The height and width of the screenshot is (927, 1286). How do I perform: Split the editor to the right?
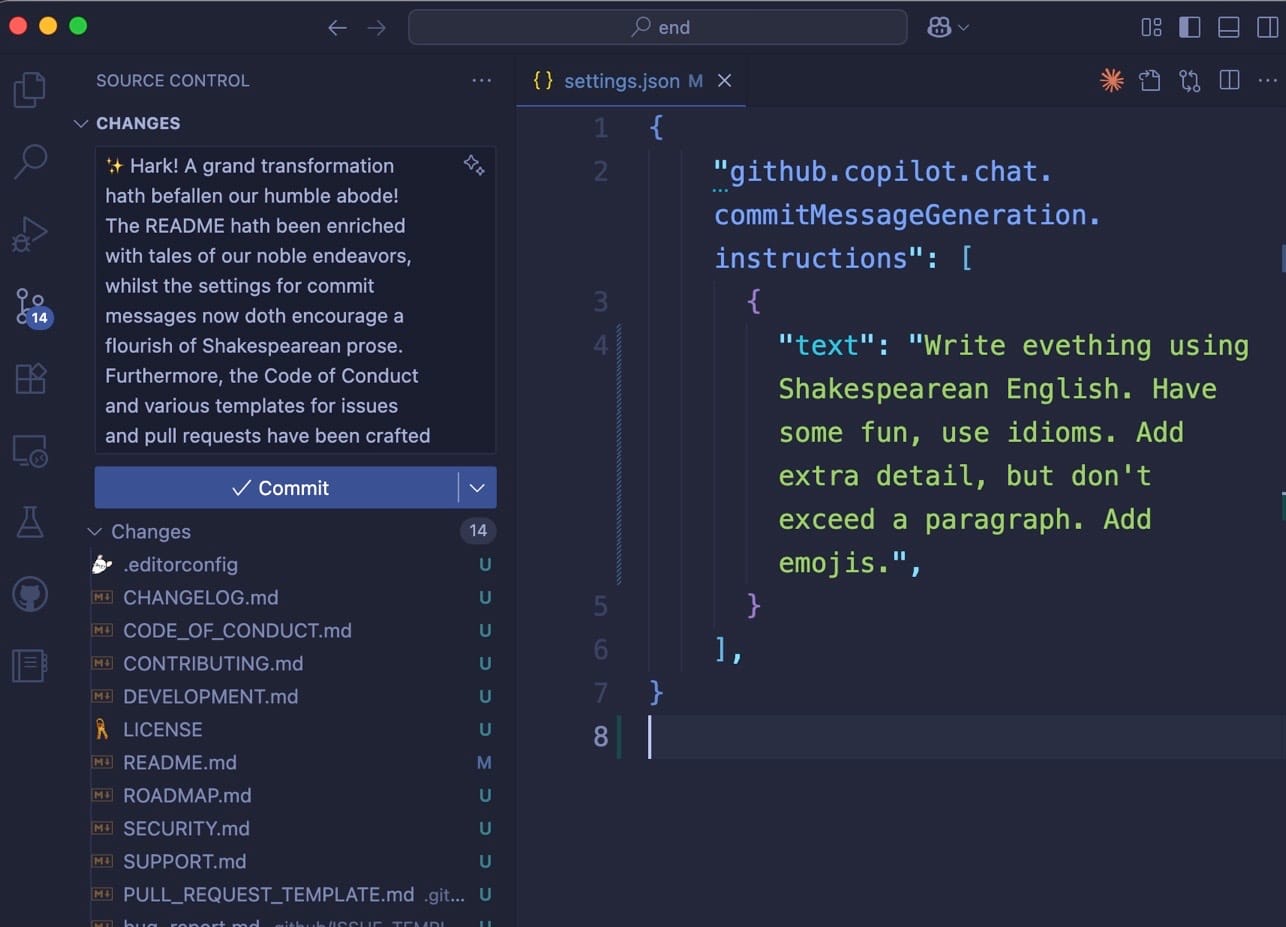(x=1229, y=81)
